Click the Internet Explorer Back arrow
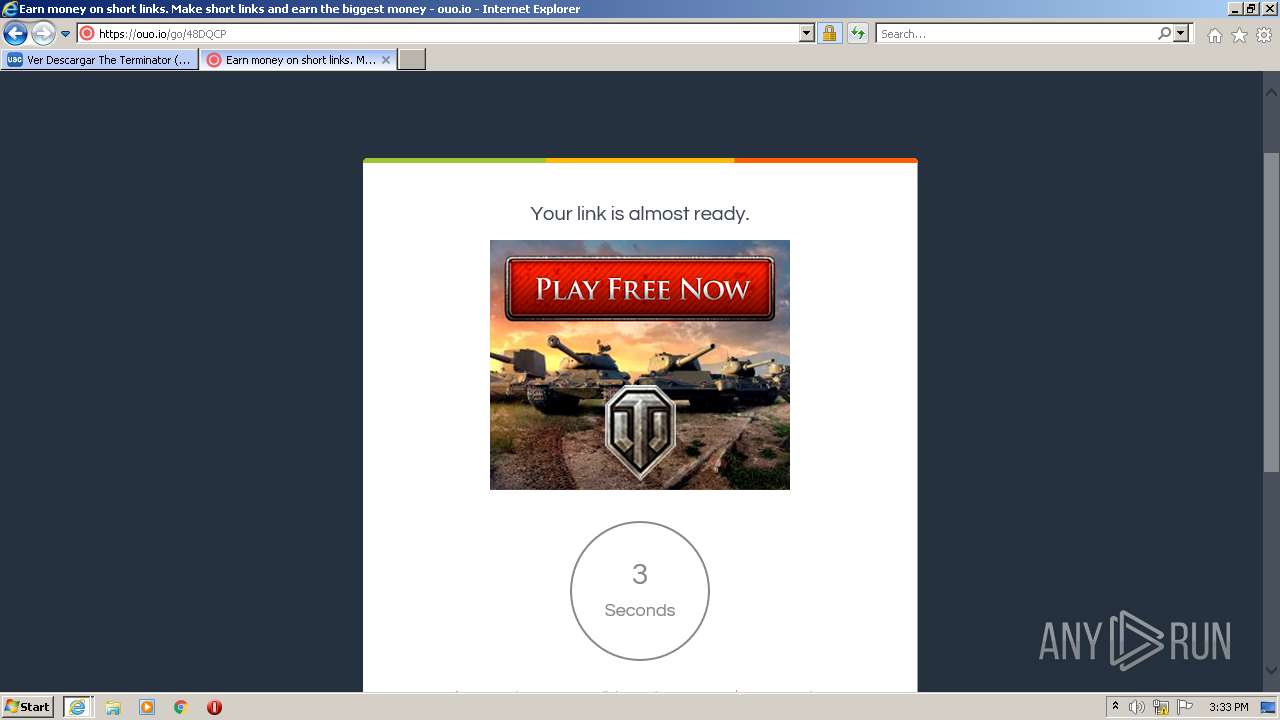Screen dimensions: 1280x720 click(15, 33)
